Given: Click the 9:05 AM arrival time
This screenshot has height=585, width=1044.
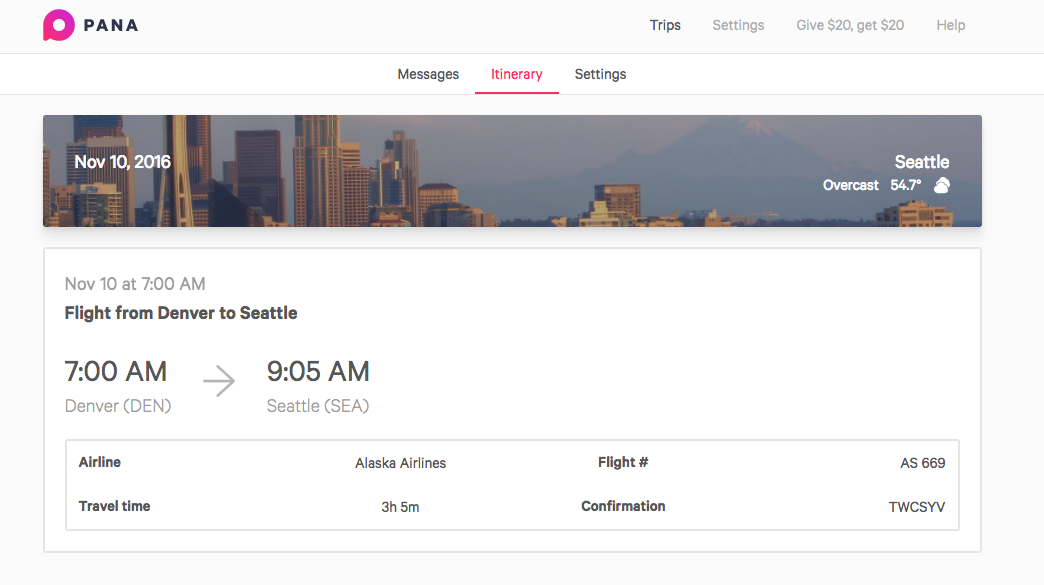Looking at the screenshot, I should click(318, 371).
